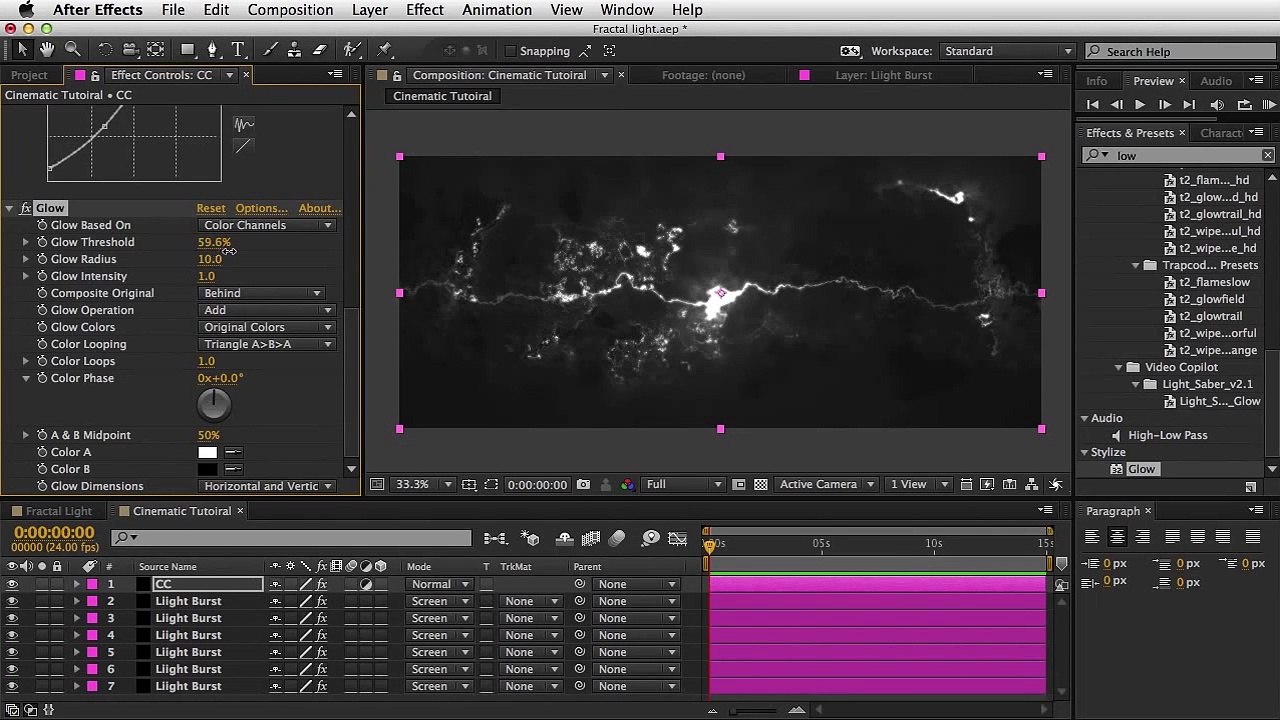Select the Eraser tool
The height and width of the screenshot is (720, 1280).
point(320,50)
